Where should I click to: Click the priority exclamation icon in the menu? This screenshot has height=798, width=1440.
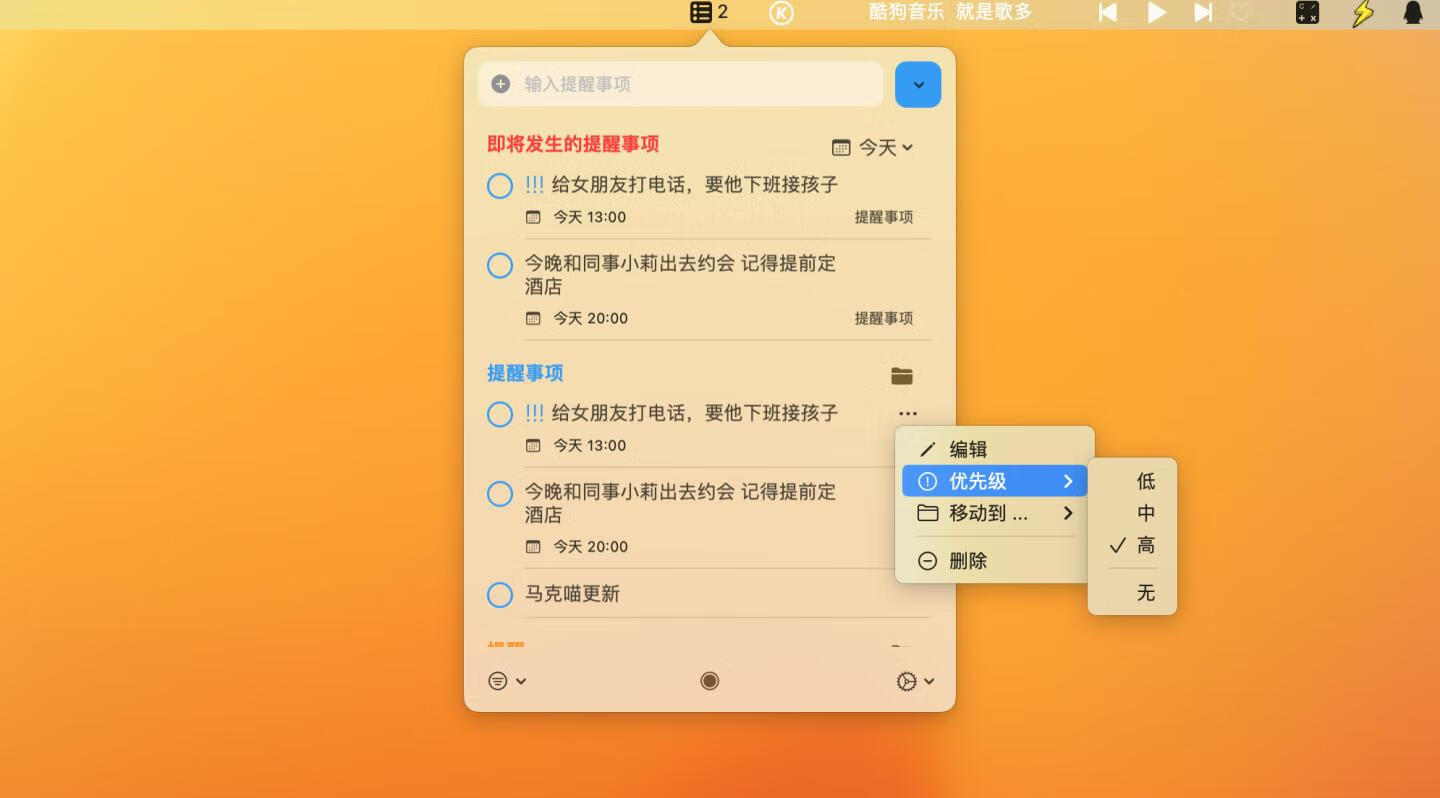pos(927,481)
